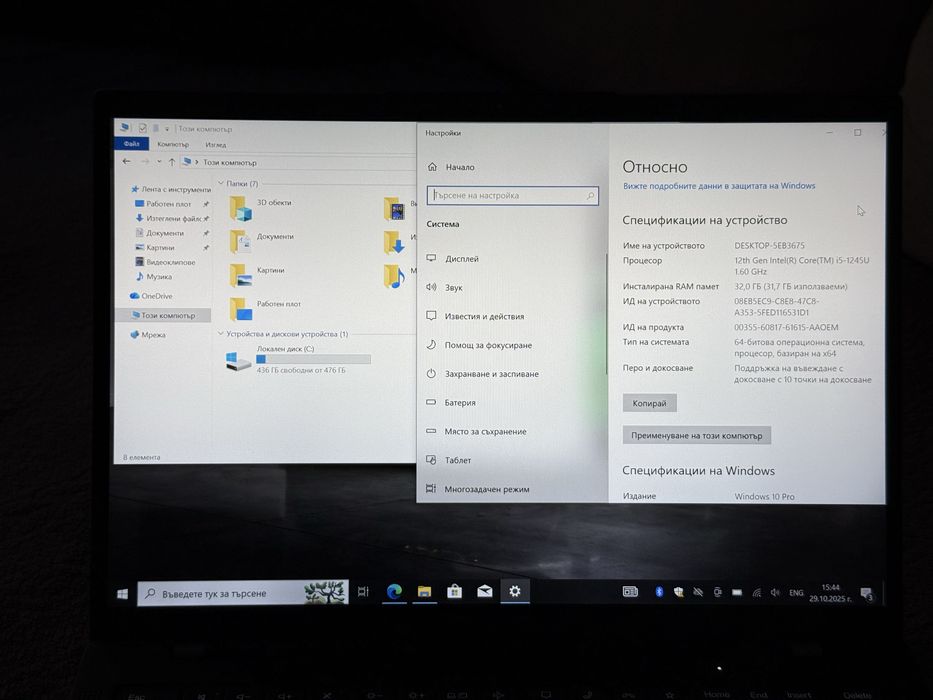Open Microsoft Store from the taskbar
Viewport: 933px width, 700px height.
(455, 591)
